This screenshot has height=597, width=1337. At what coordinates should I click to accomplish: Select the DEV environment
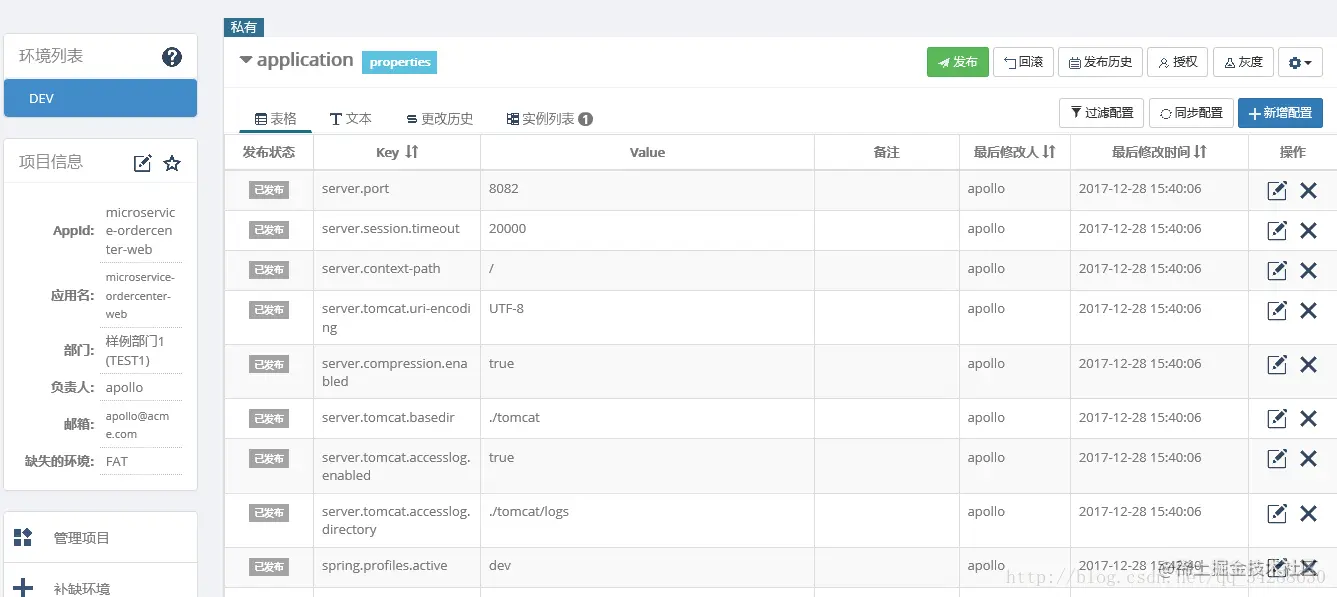point(100,99)
